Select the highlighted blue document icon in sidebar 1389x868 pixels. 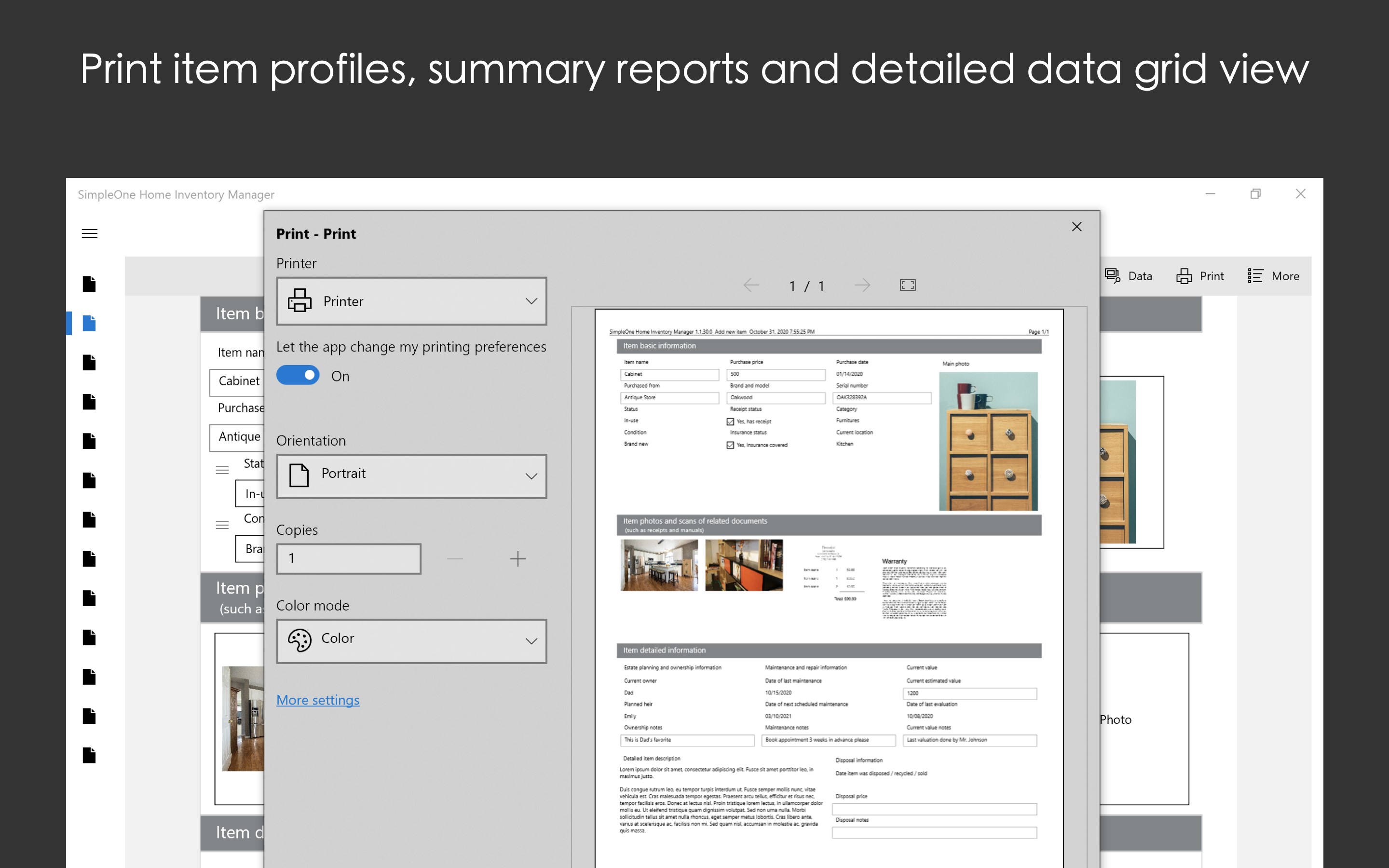click(x=89, y=323)
